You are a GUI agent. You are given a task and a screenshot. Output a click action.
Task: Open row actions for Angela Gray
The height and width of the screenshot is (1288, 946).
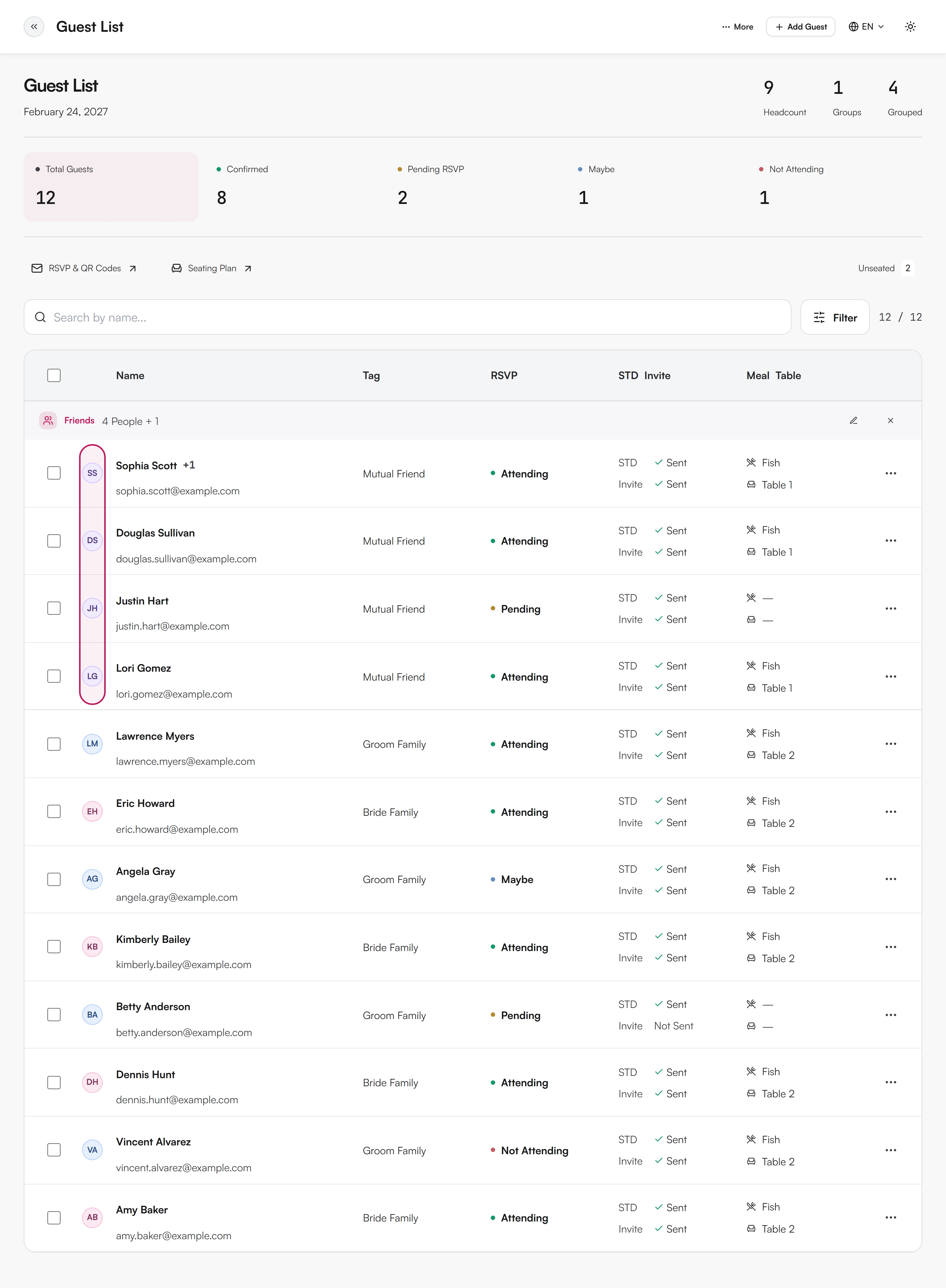(x=891, y=879)
